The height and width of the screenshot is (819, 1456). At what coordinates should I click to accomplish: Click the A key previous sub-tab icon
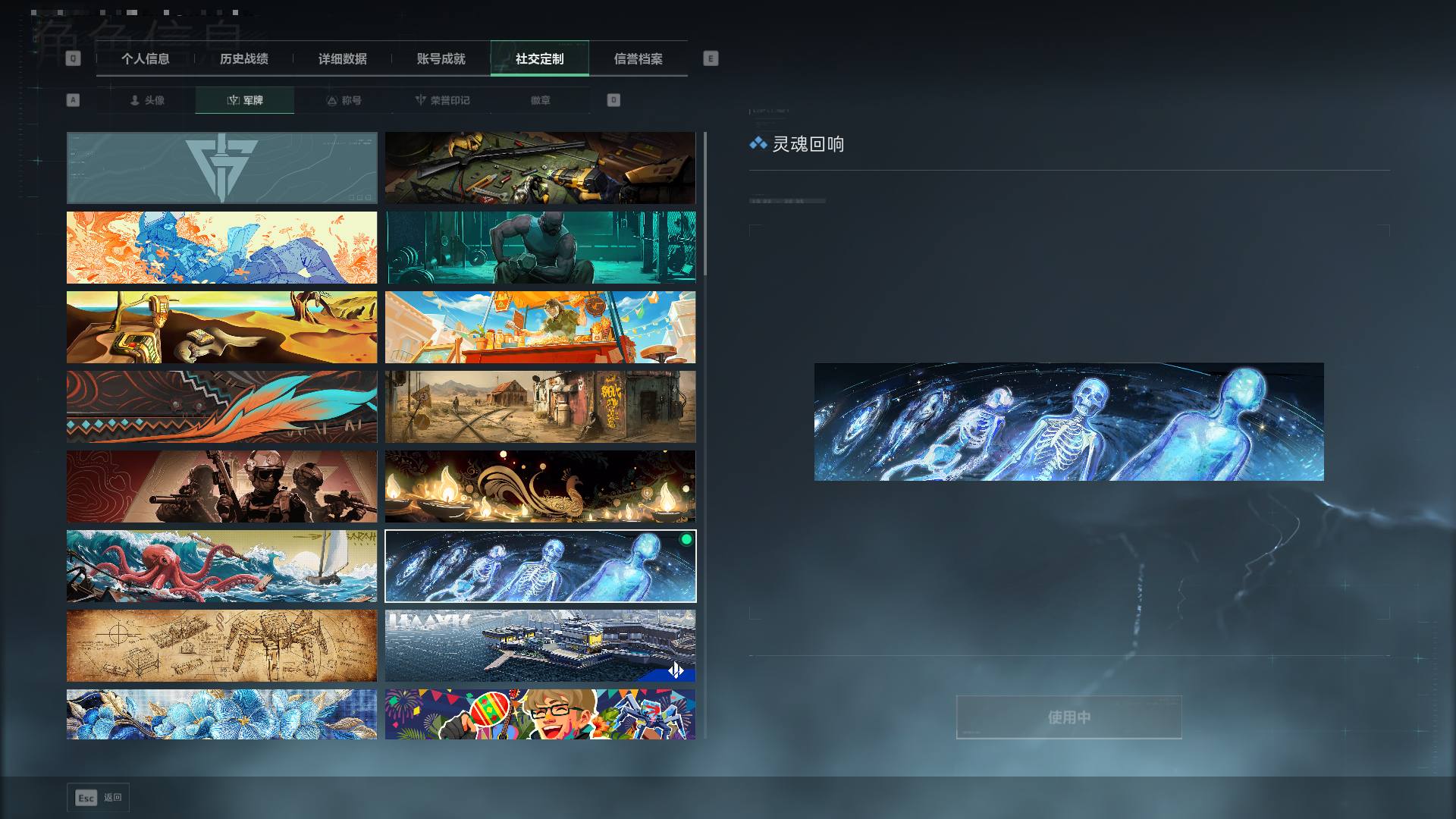pos(73,100)
